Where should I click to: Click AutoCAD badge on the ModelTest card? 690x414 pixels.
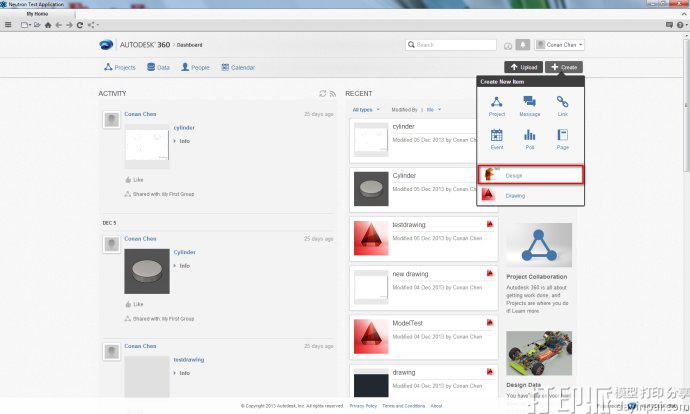[x=490, y=323]
